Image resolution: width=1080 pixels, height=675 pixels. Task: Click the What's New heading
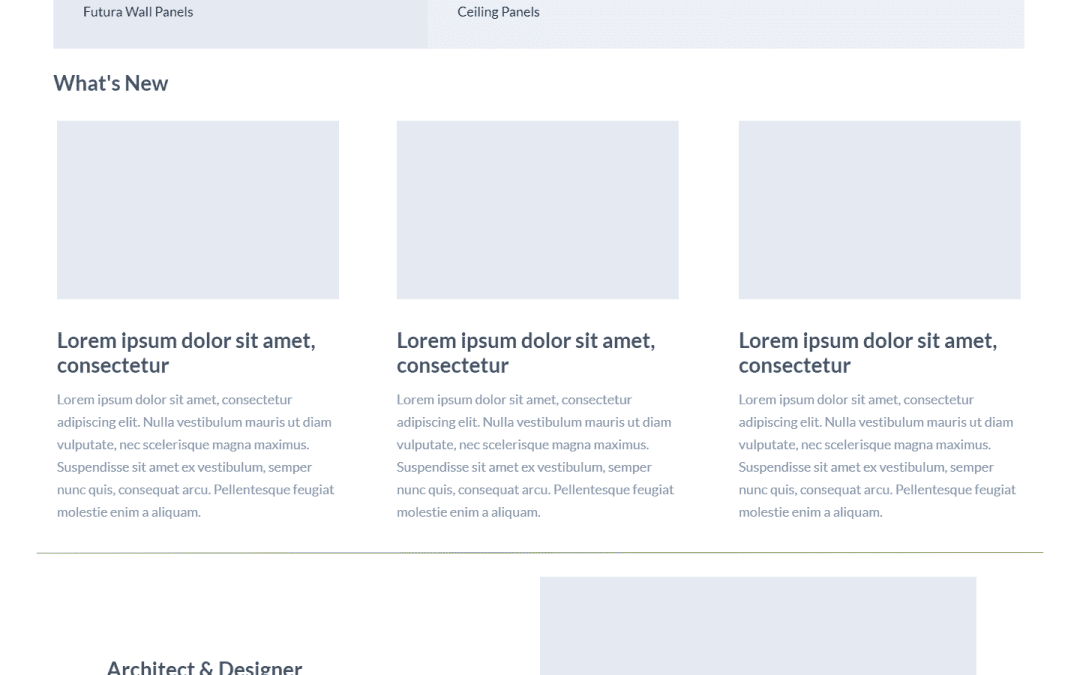point(111,83)
